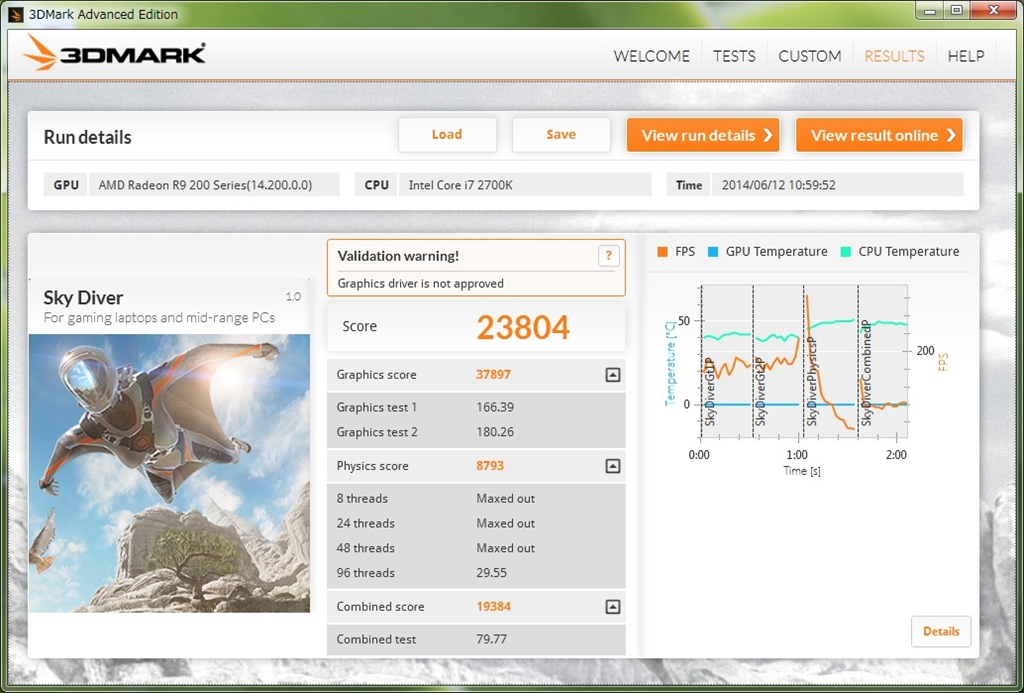Image resolution: width=1024 pixels, height=693 pixels.
Task: Collapse the Physics score section
Action: (612, 466)
